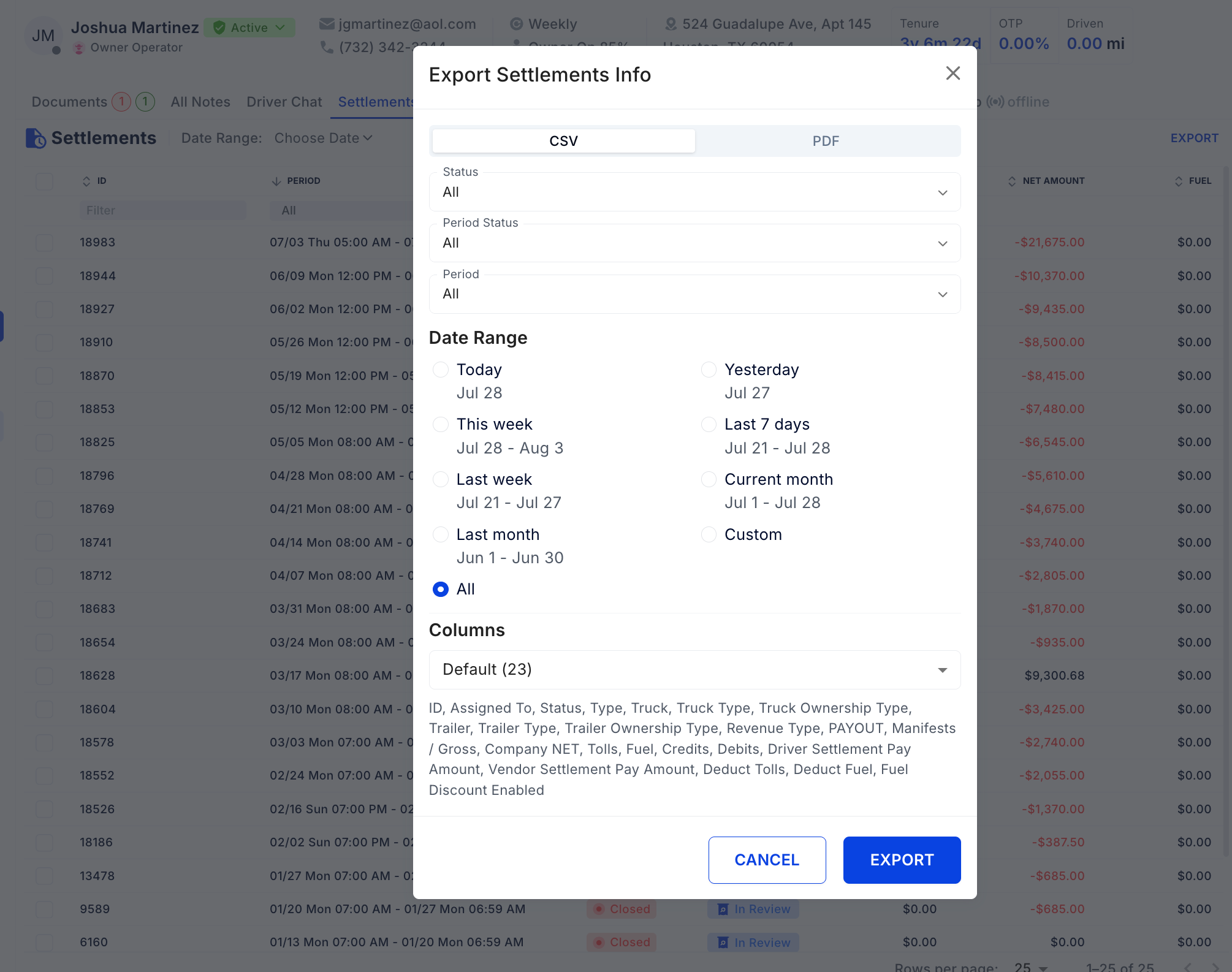Click the email envelope icon

327,24
